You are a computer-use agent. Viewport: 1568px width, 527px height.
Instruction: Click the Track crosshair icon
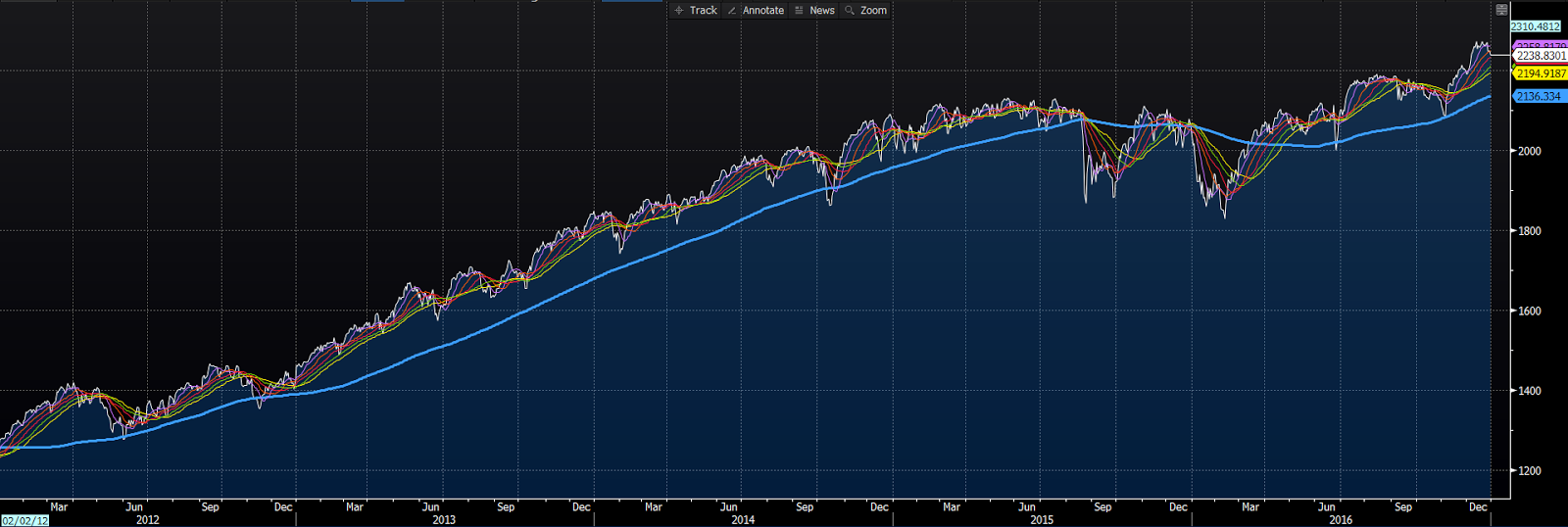click(x=679, y=10)
